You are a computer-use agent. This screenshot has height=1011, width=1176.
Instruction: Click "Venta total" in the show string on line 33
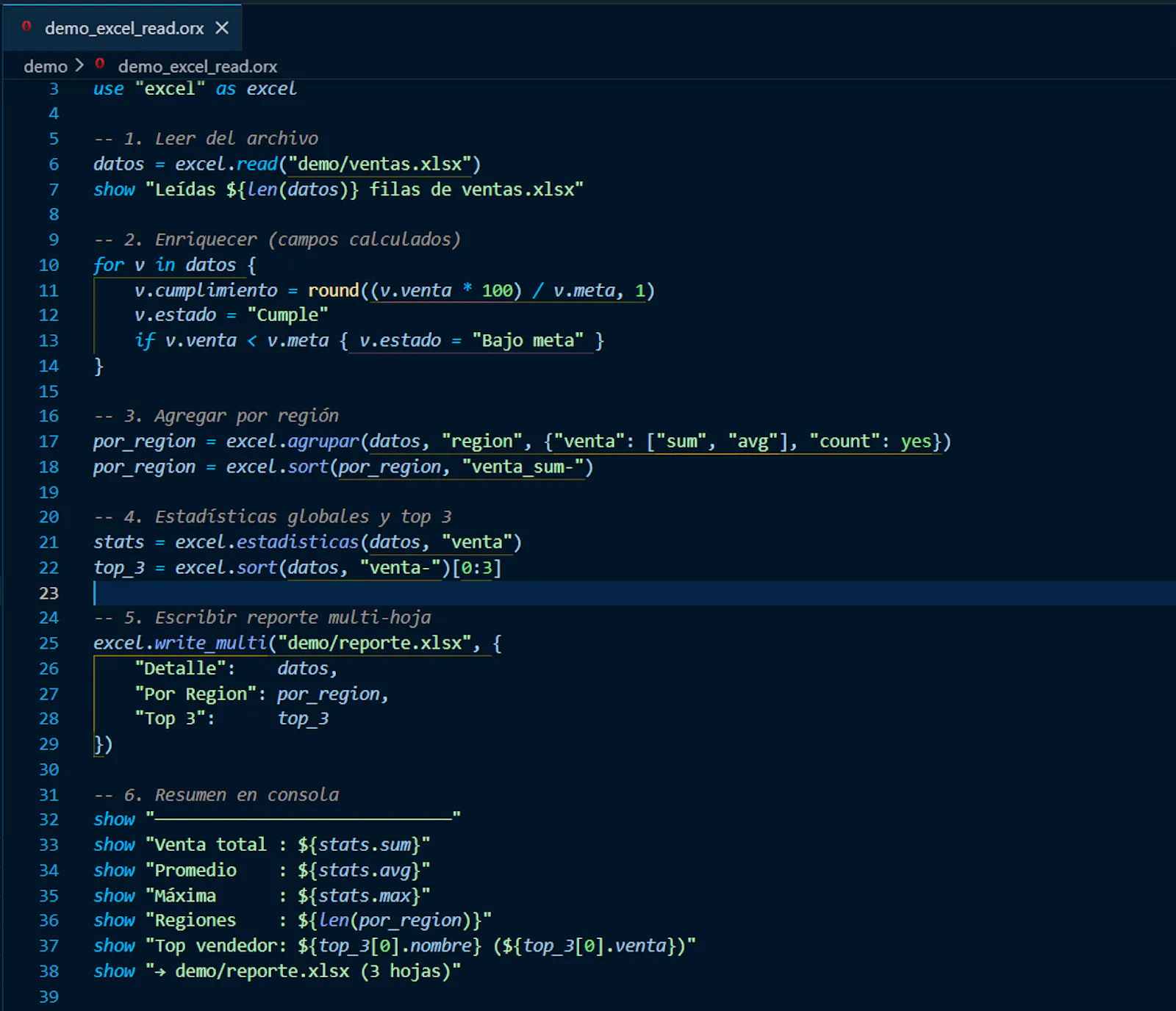click(x=211, y=846)
